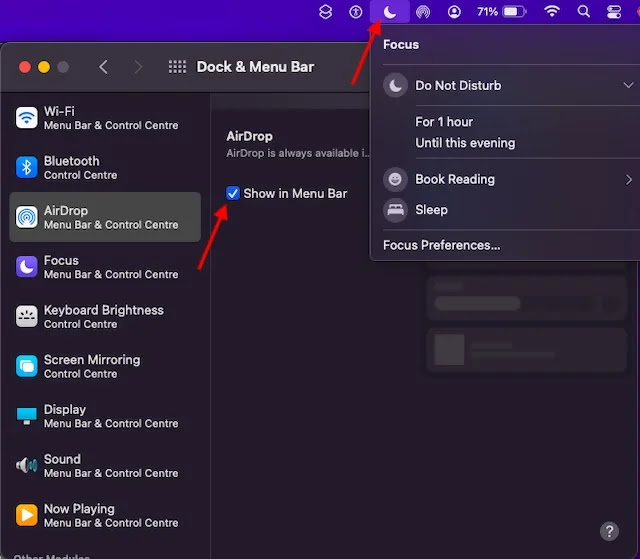Click Do Not Disturb label
This screenshot has width=640, height=559.
click(458, 85)
